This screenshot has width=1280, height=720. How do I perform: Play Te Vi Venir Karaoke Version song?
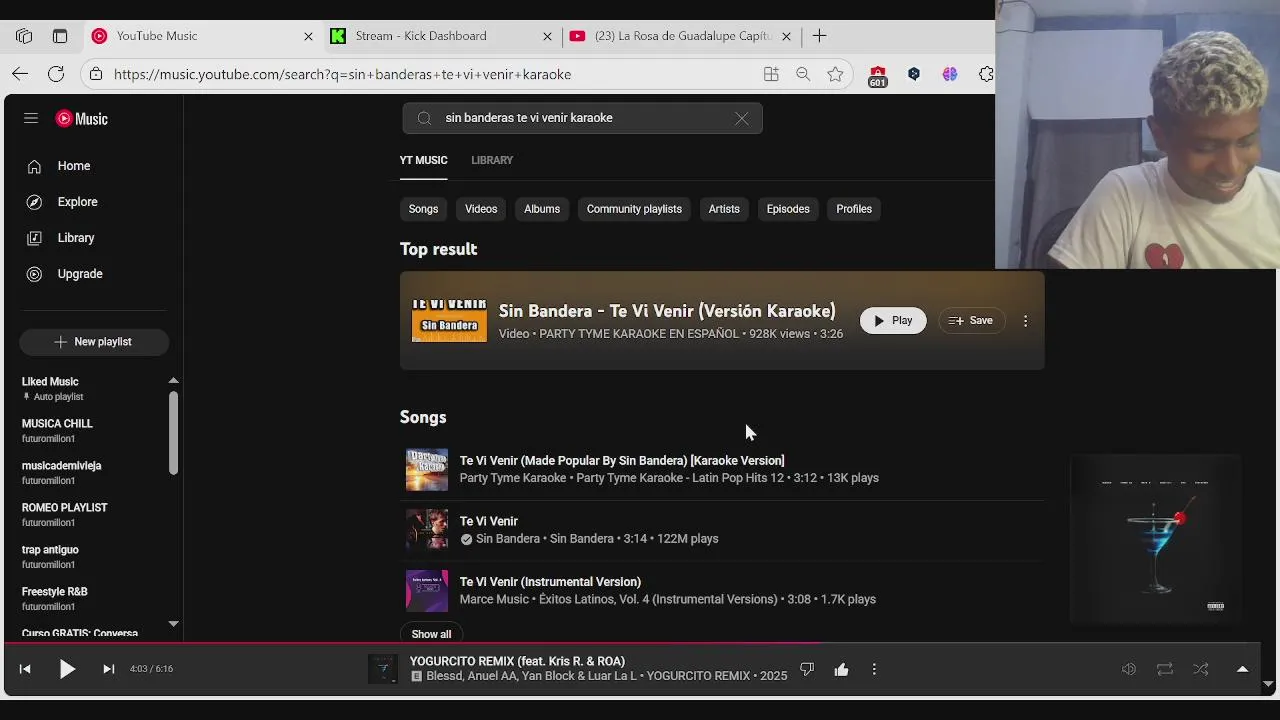(x=427, y=469)
